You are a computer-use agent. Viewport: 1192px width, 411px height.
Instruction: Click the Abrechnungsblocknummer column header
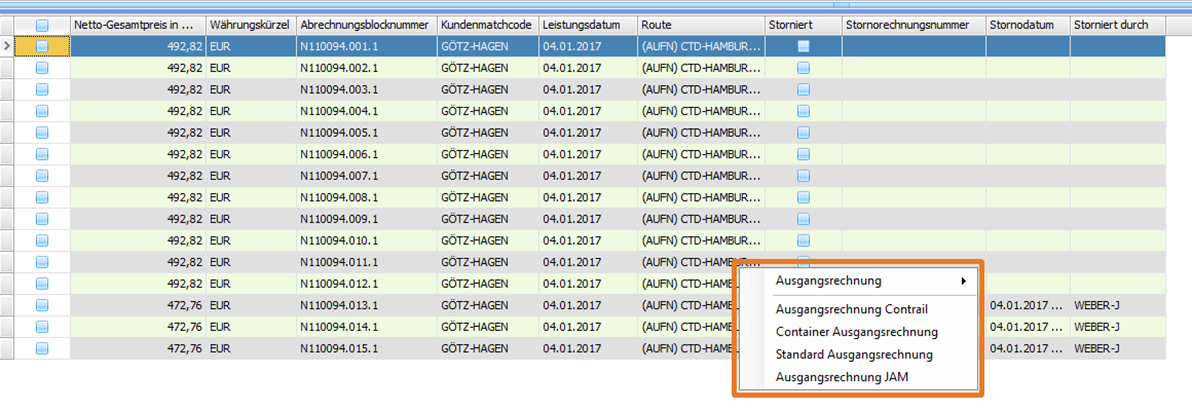(x=365, y=25)
